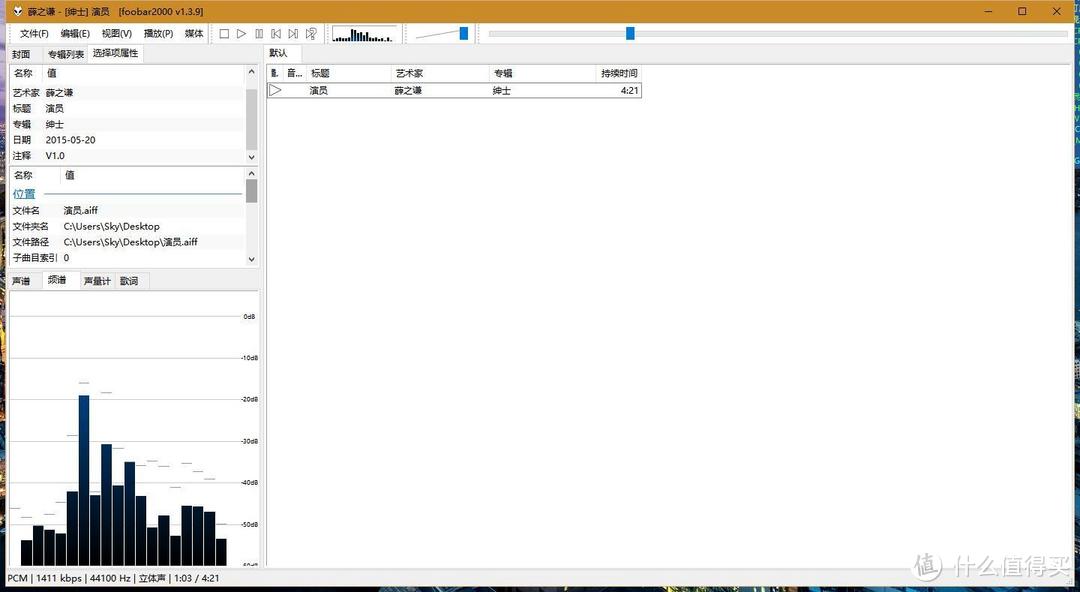1080x592 pixels.
Task: Switch to the 封面 tab
Action: (x=21, y=54)
